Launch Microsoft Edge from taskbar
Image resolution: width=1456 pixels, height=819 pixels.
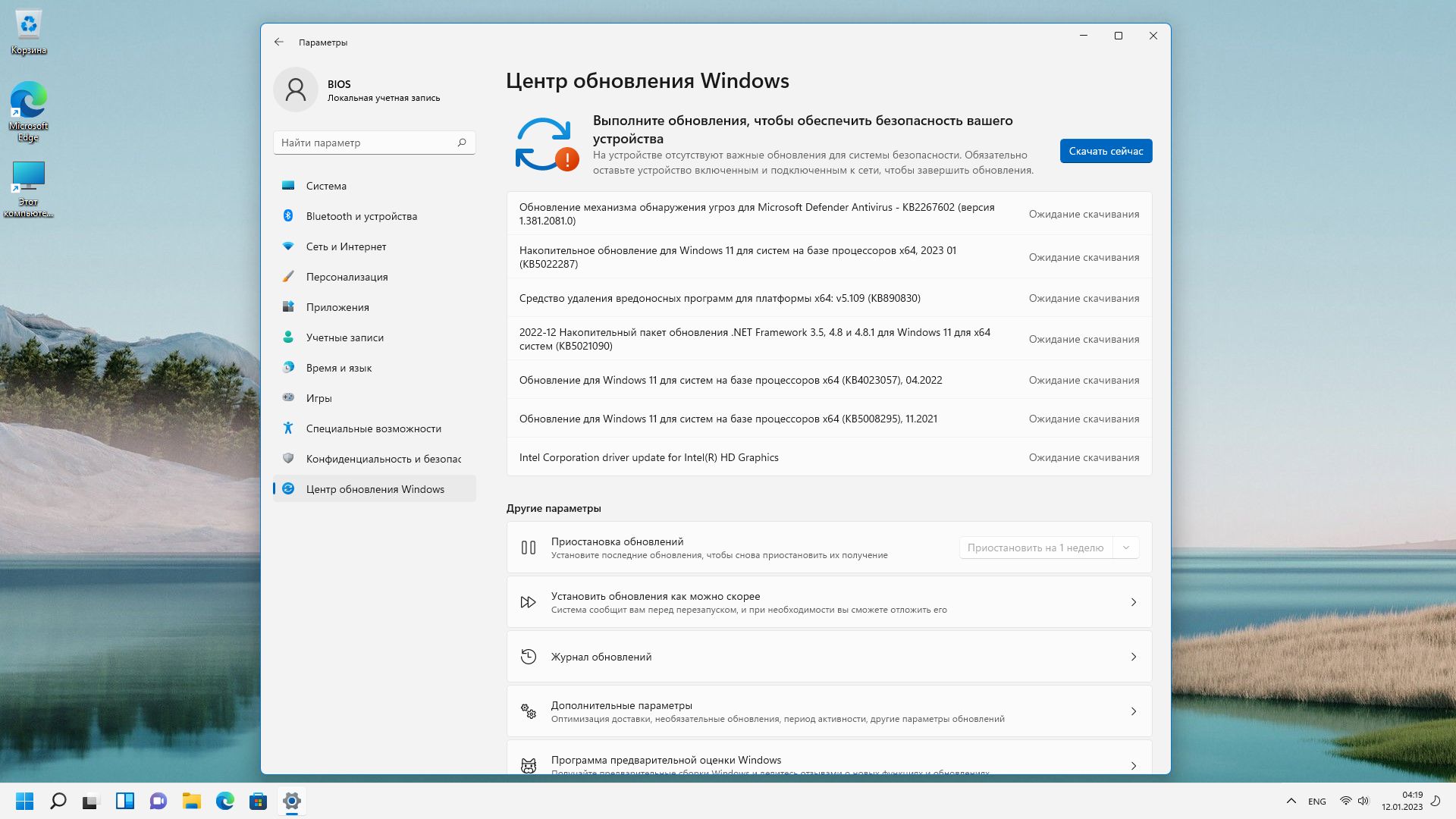[225, 801]
